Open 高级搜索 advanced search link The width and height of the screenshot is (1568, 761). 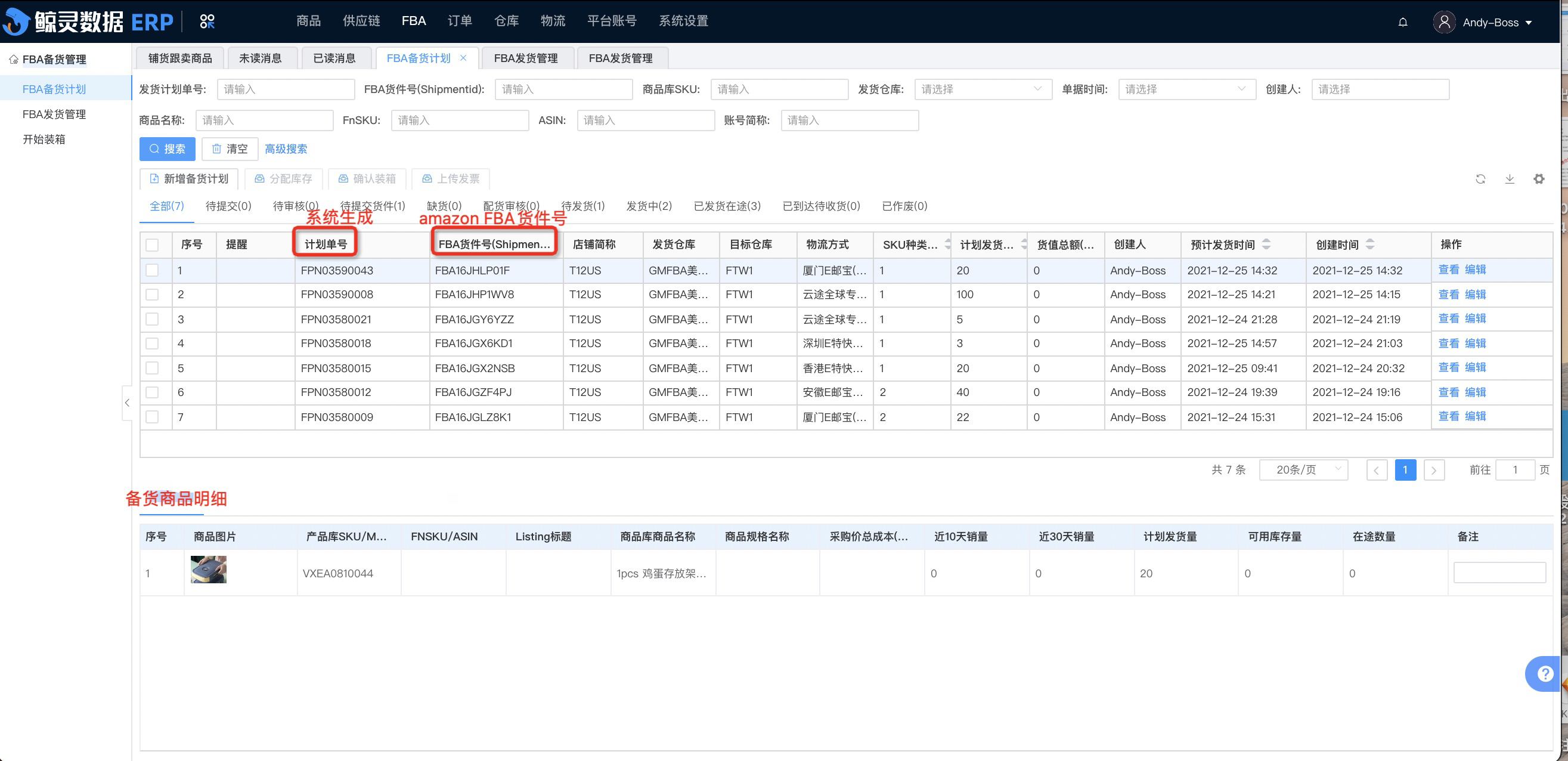coord(286,149)
